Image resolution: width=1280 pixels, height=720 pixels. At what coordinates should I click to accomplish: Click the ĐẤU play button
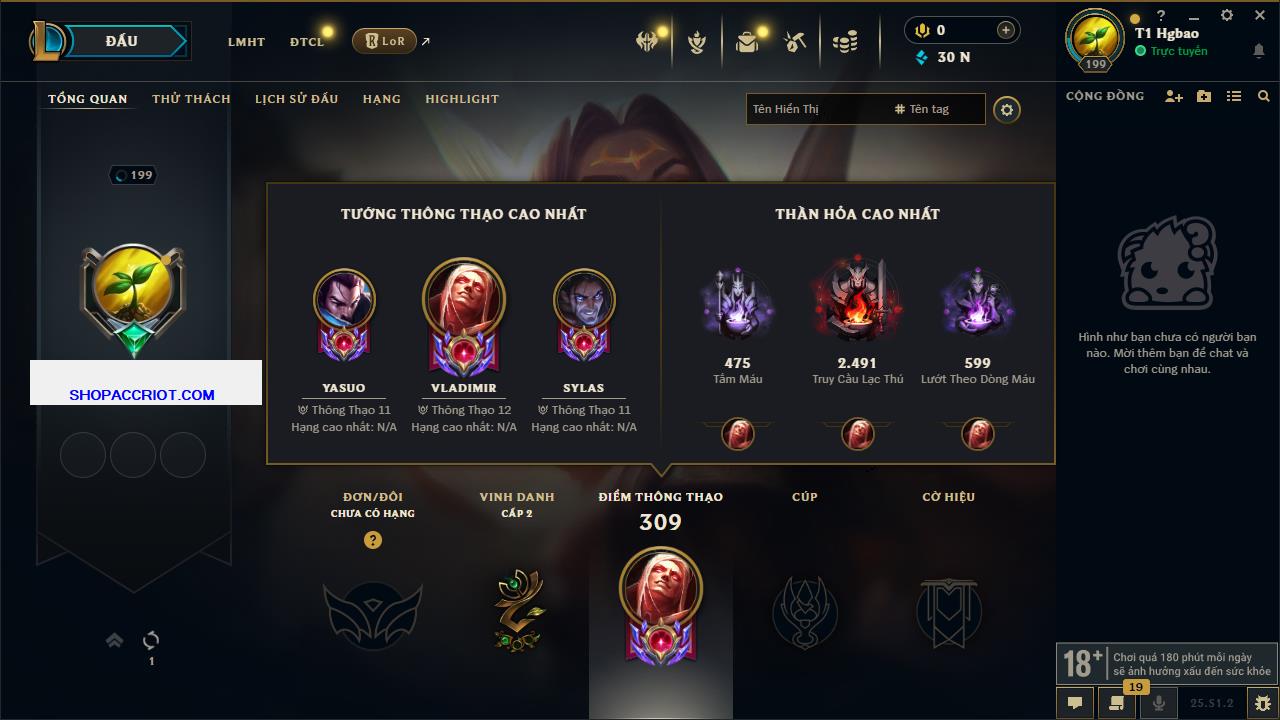pyautogui.click(x=122, y=41)
